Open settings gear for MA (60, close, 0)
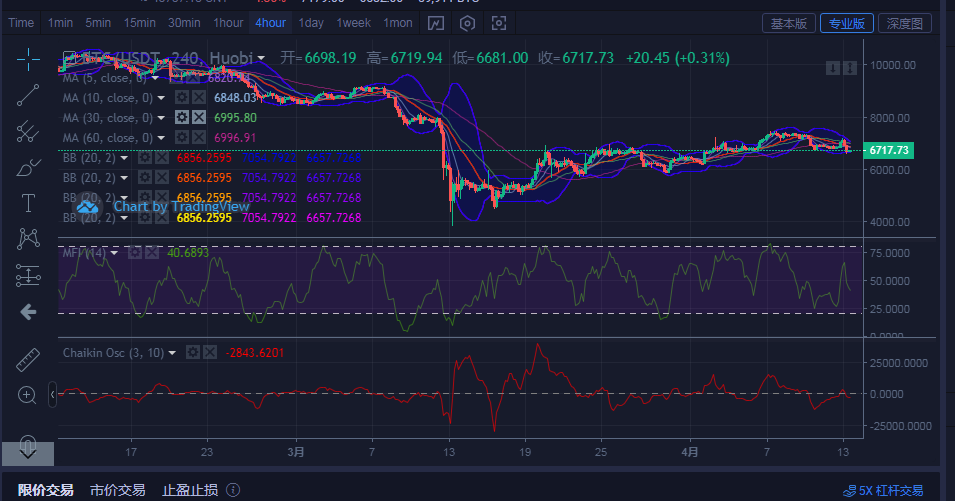Screen dimensions: 955x501 tap(181, 138)
